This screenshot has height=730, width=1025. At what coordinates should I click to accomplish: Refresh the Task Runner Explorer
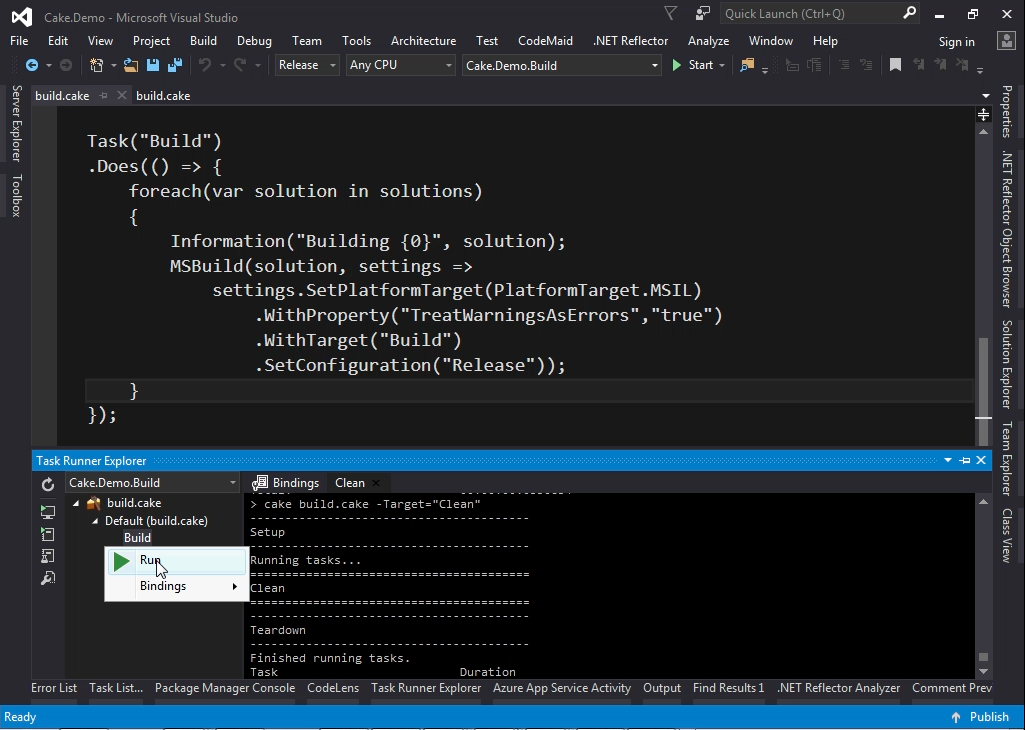48,484
